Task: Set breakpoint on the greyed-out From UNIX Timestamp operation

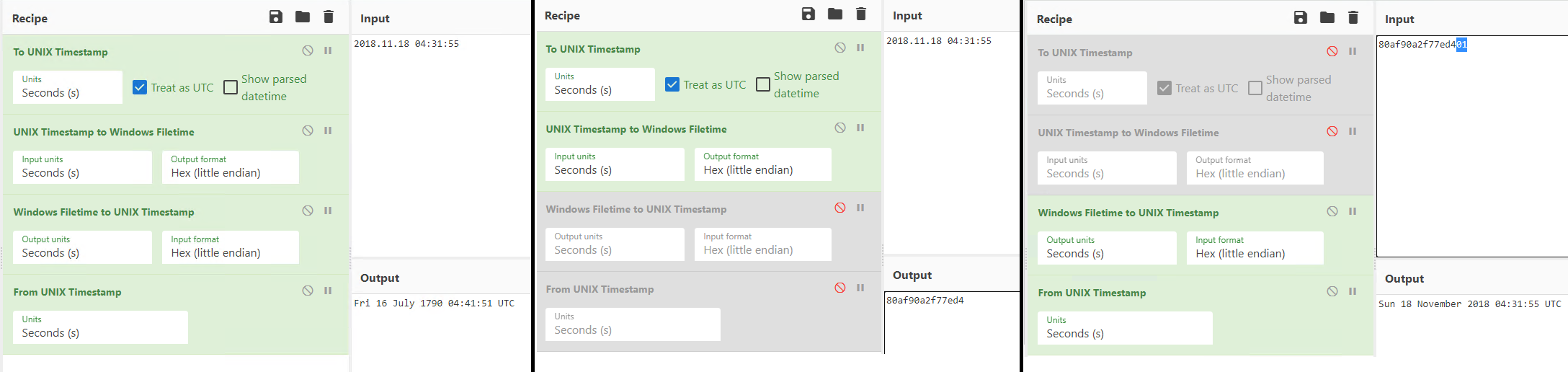Action: click(x=860, y=288)
